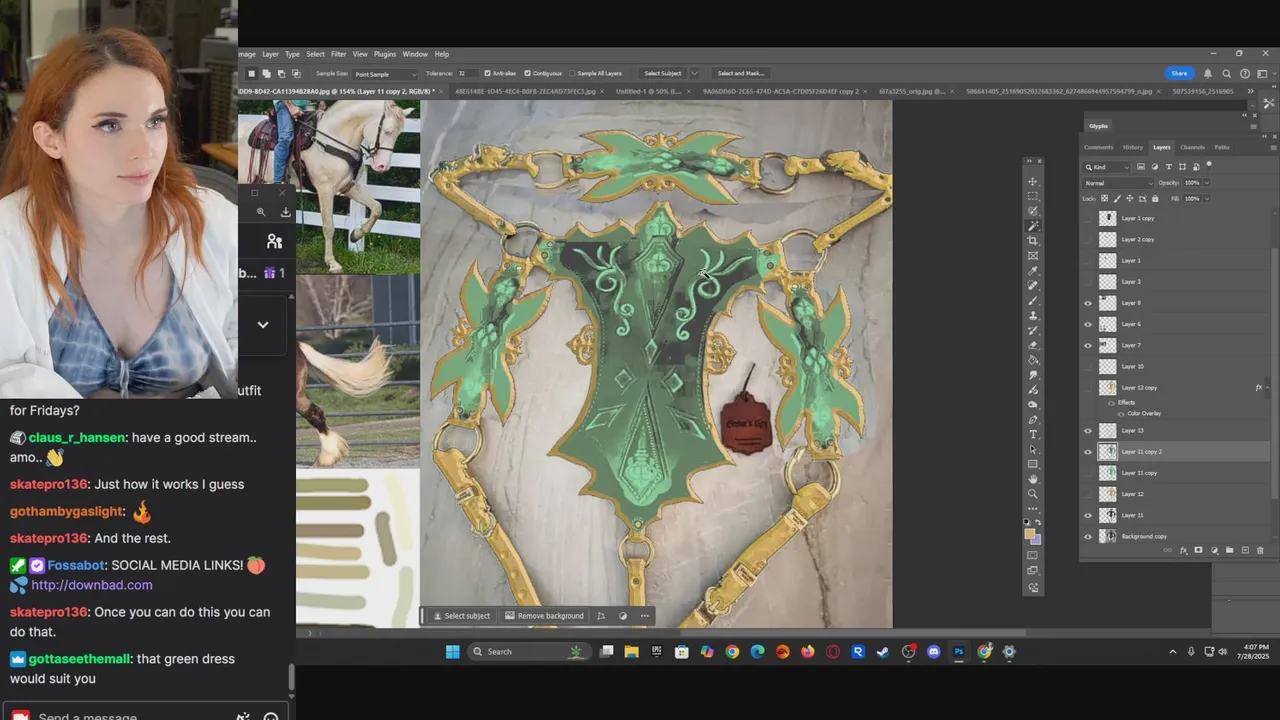Open the Fill value dropdown
Viewport: 1280px width, 720px height.
pyautogui.click(x=1207, y=198)
